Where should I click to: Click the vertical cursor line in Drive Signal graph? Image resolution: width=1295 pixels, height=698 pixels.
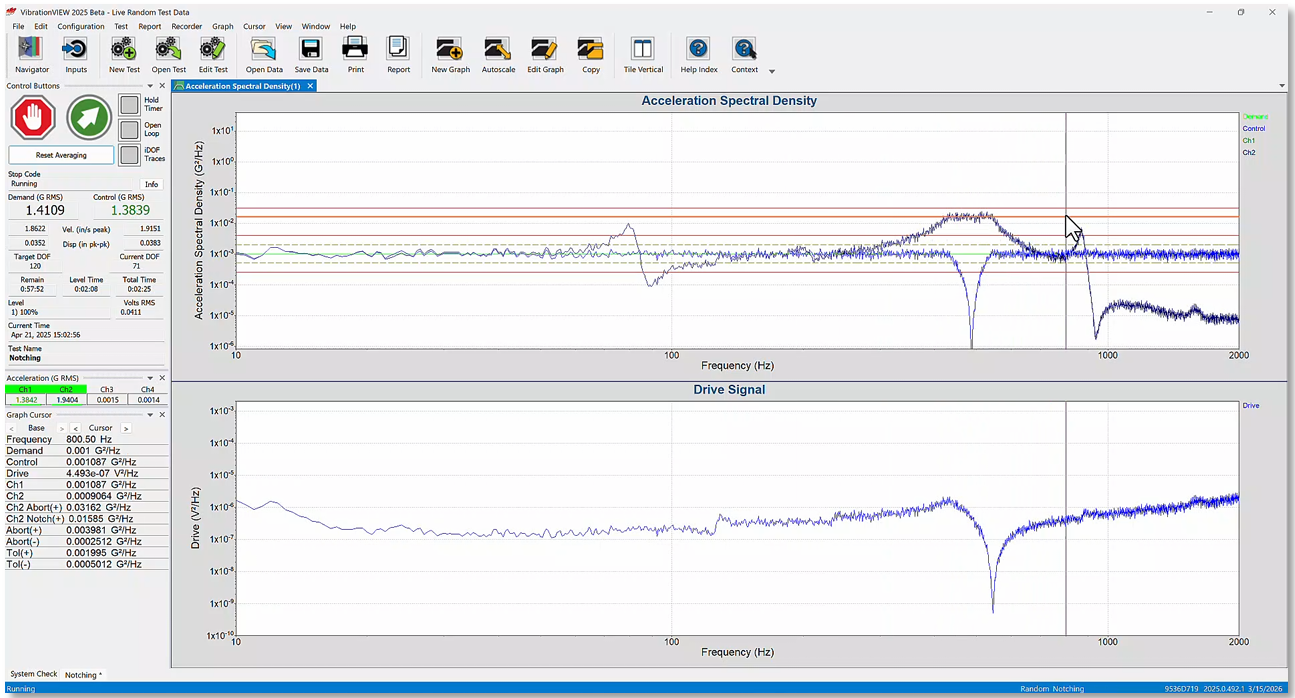[1066, 518]
